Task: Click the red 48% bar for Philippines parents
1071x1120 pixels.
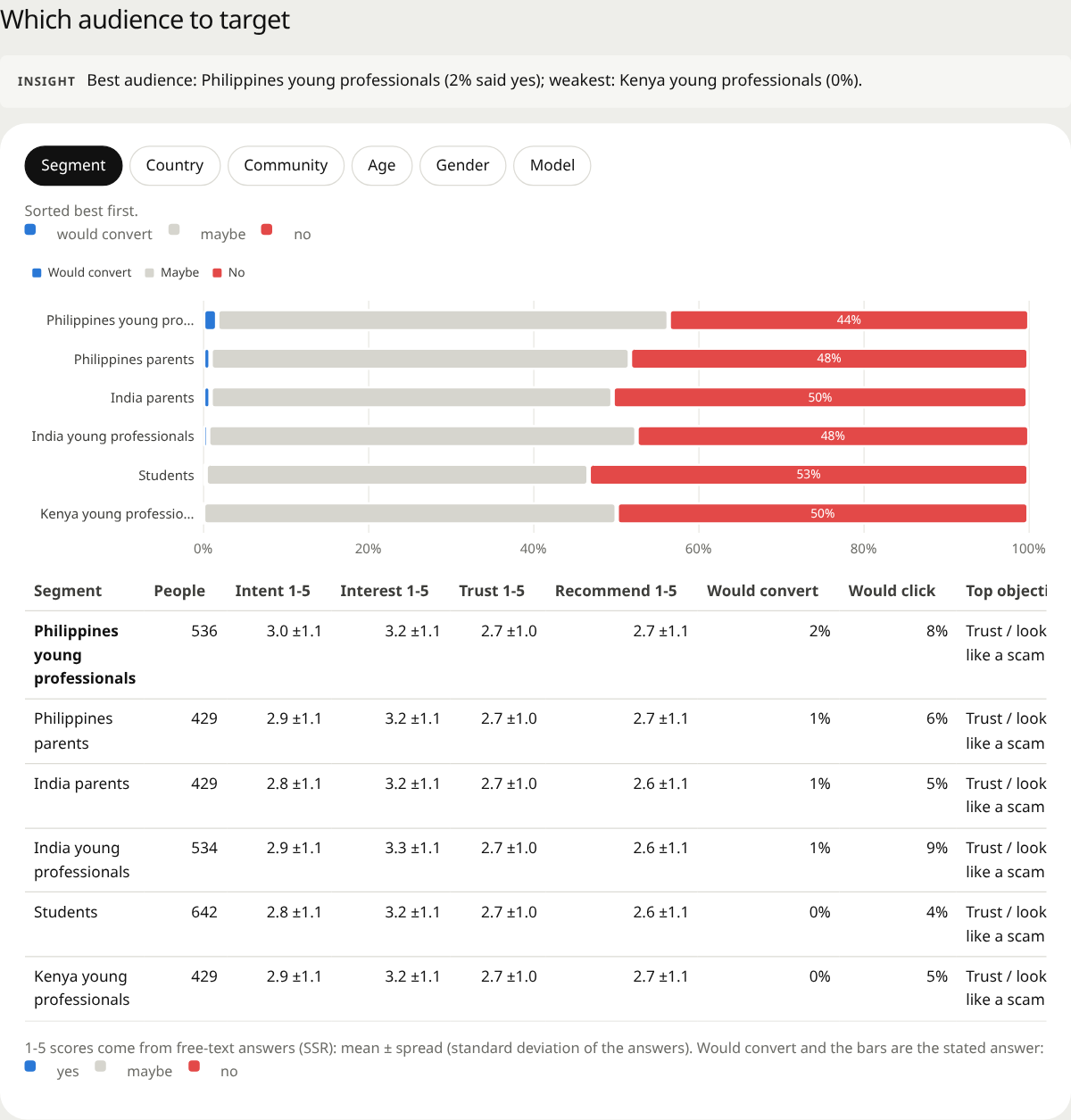Action: [x=829, y=359]
